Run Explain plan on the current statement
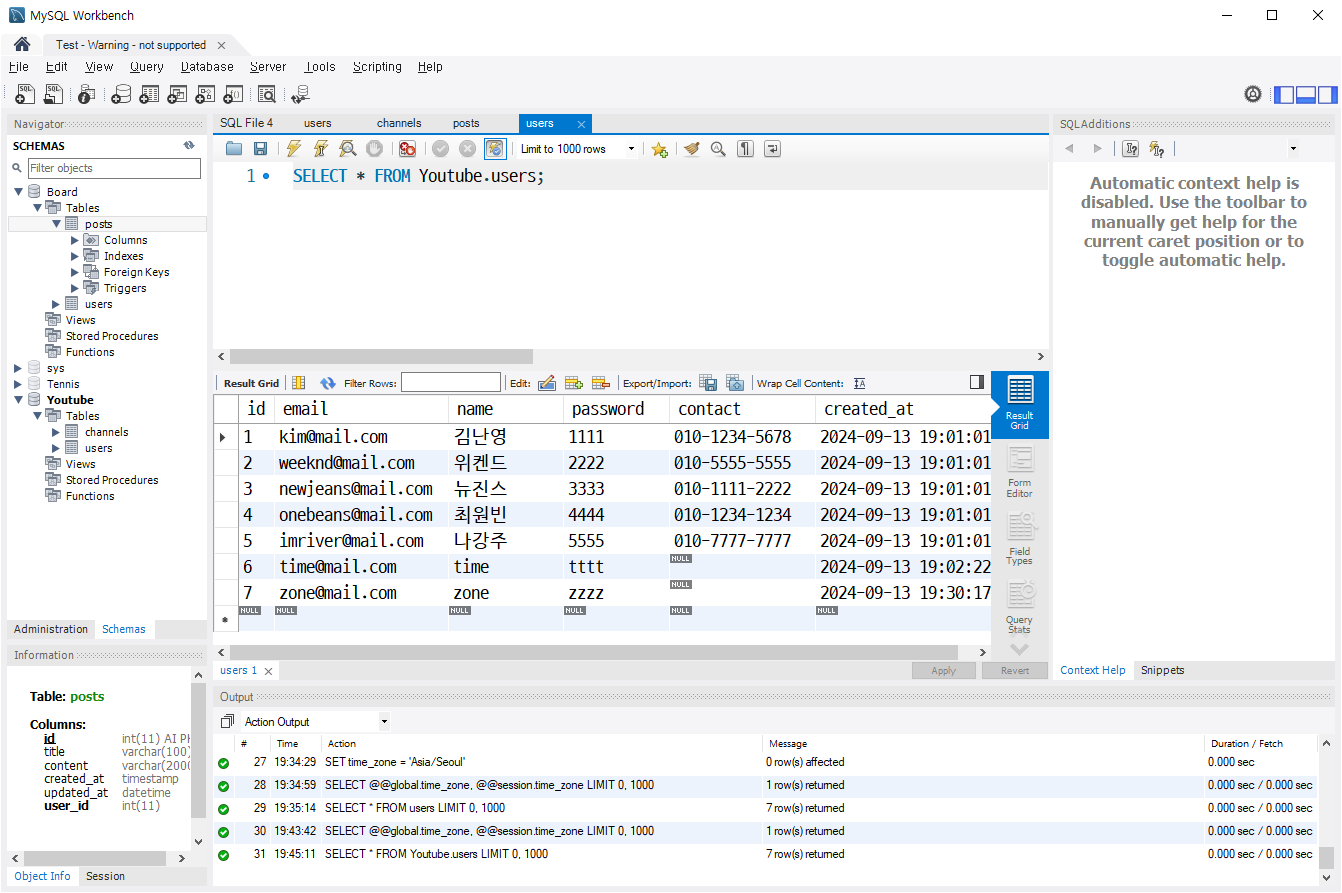 pyautogui.click(x=347, y=149)
